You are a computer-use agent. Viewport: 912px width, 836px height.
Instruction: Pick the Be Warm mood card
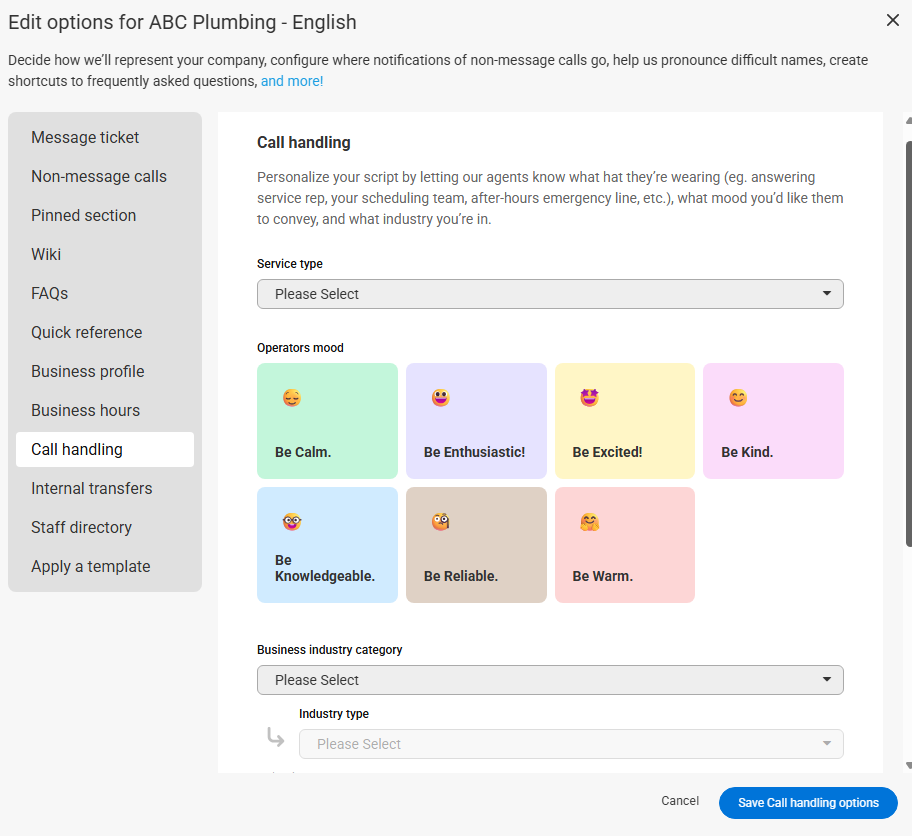coord(624,545)
